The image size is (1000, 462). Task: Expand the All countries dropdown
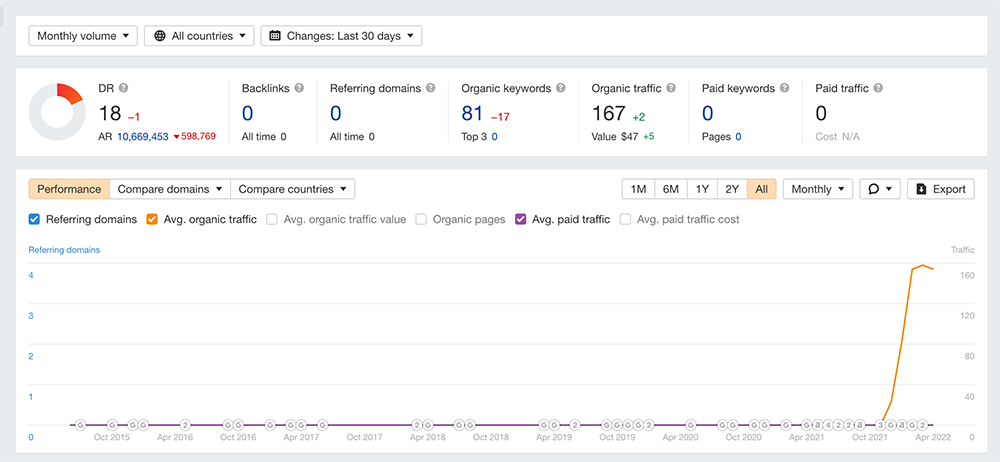tap(199, 36)
